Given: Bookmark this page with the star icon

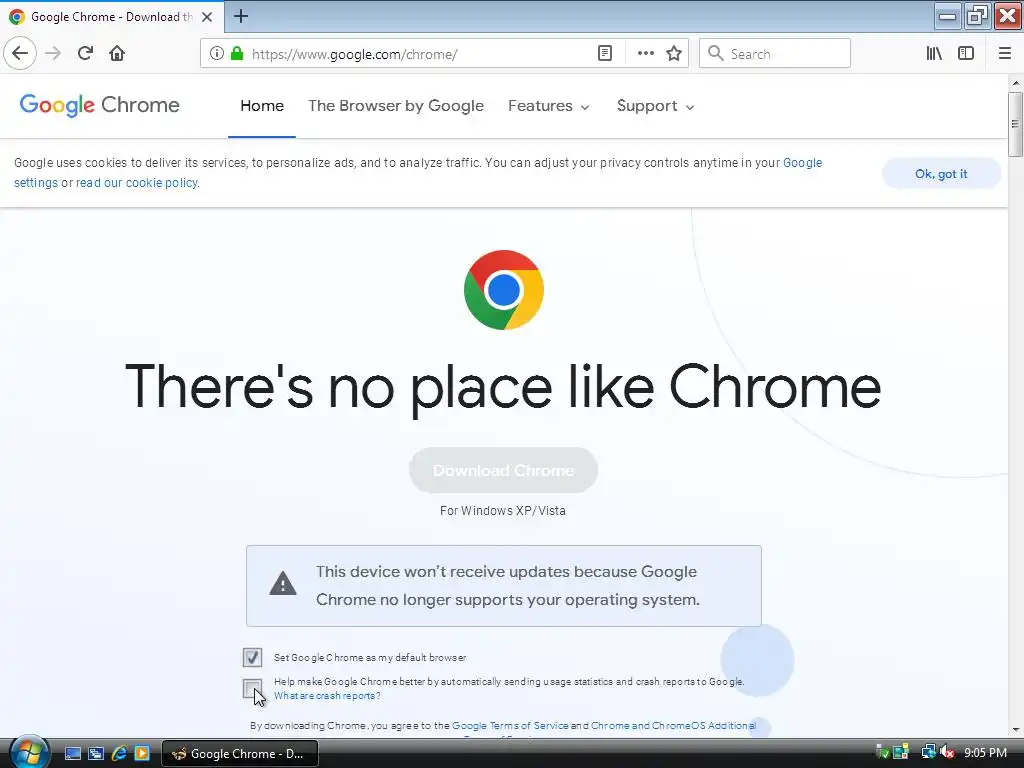Looking at the screenshot, I should pos(674,54).
